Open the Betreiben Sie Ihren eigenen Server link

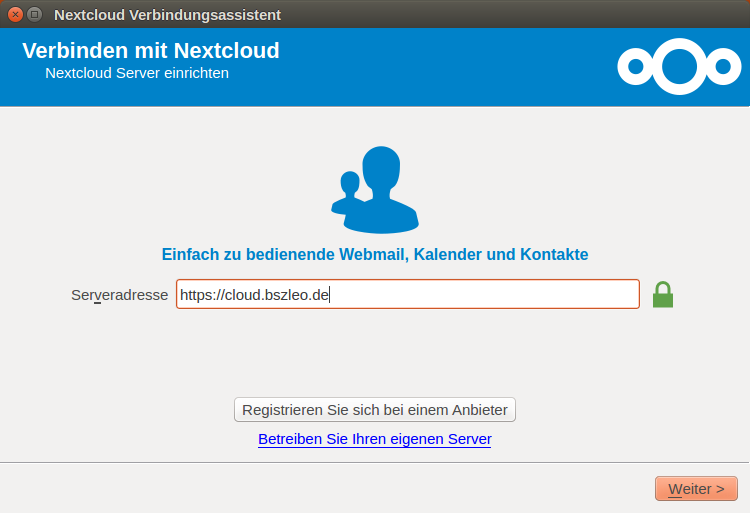click(x=374, y=439)
